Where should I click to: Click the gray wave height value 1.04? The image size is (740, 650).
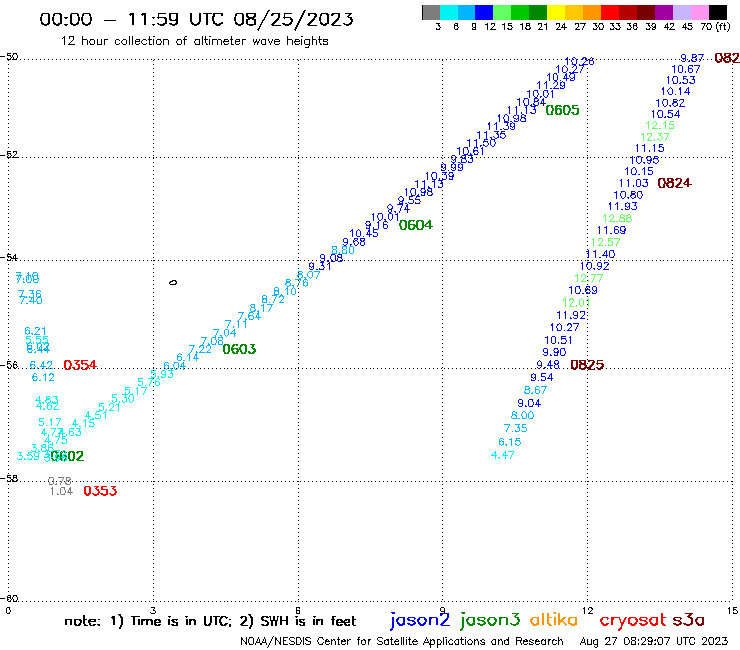pos(61,491)
